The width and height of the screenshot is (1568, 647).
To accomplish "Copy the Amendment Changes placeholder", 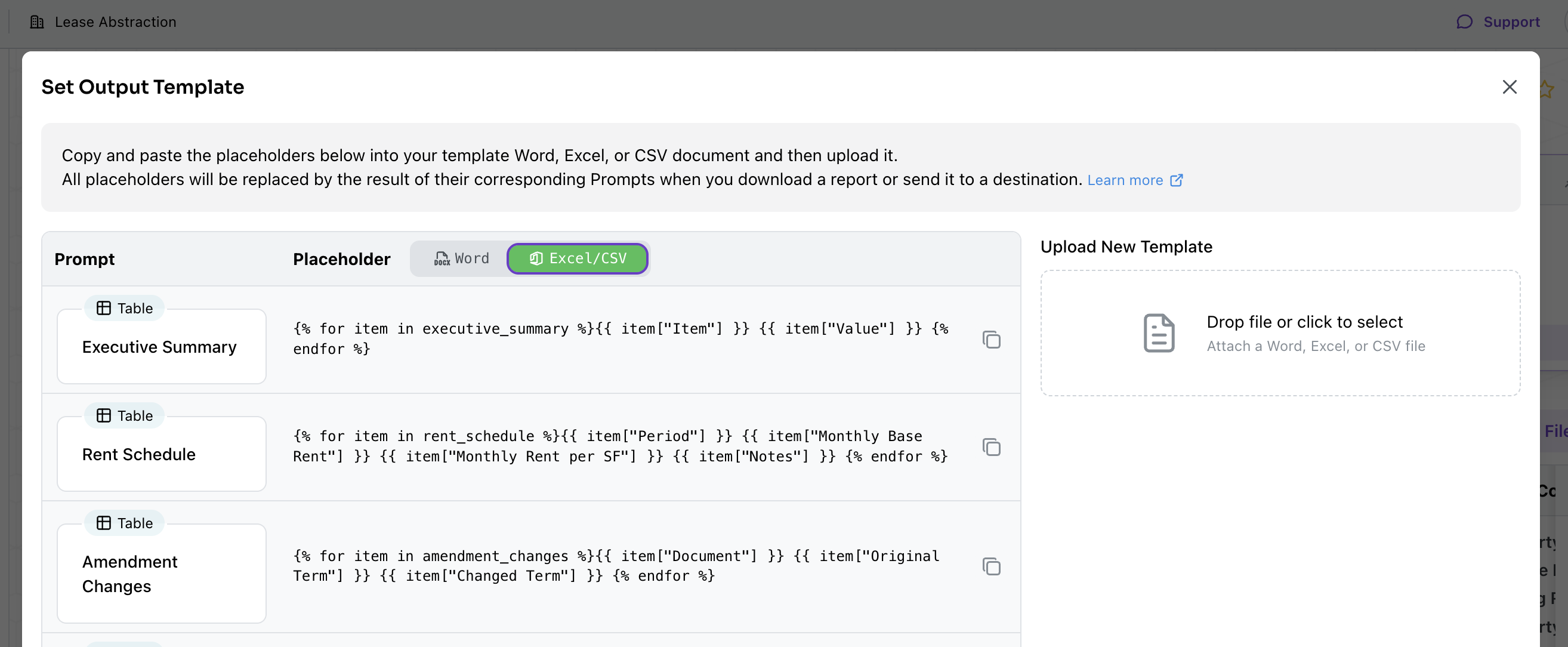I will pos(991,566).
